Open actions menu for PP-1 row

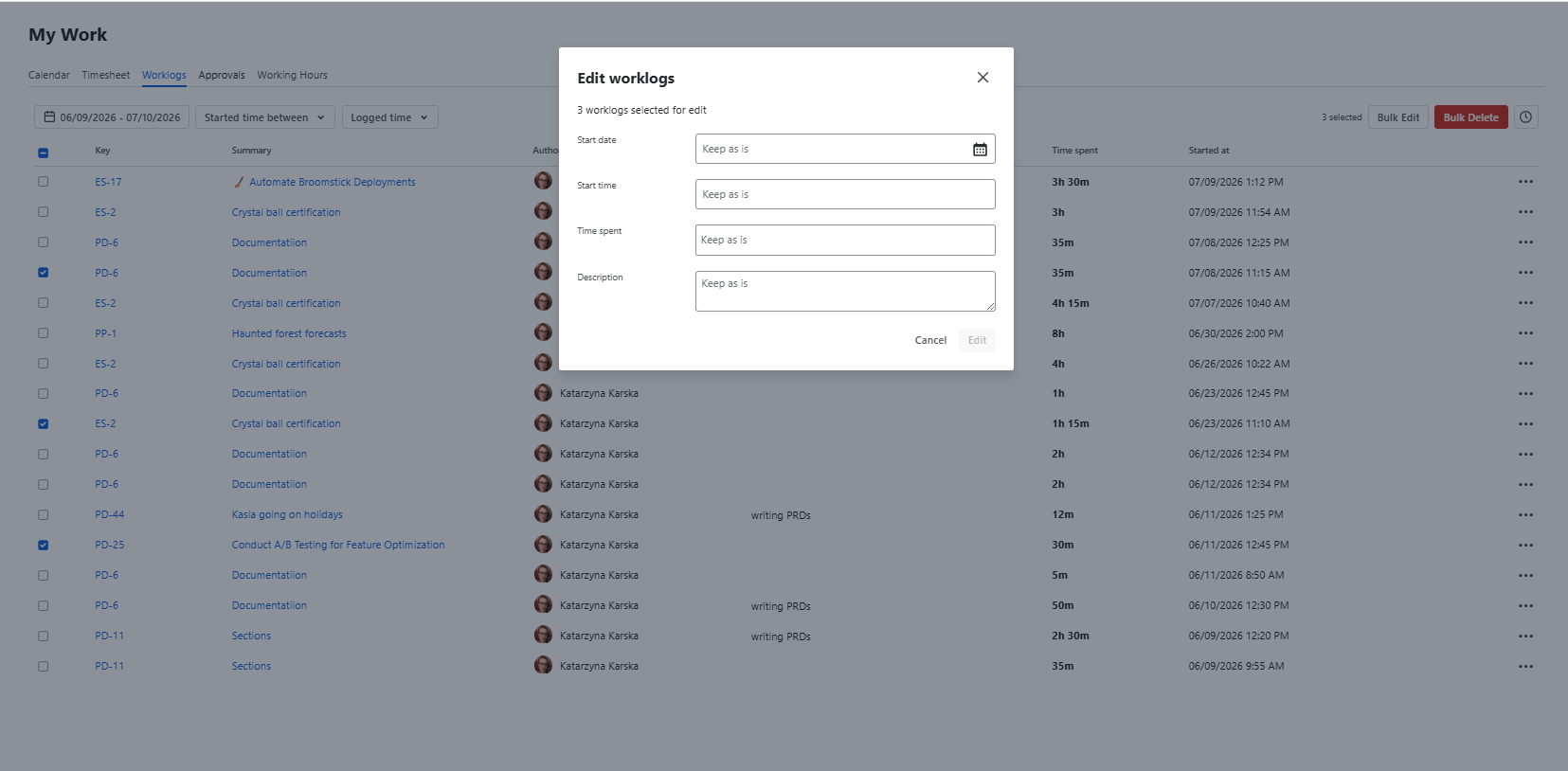(x=1525, y=333)
